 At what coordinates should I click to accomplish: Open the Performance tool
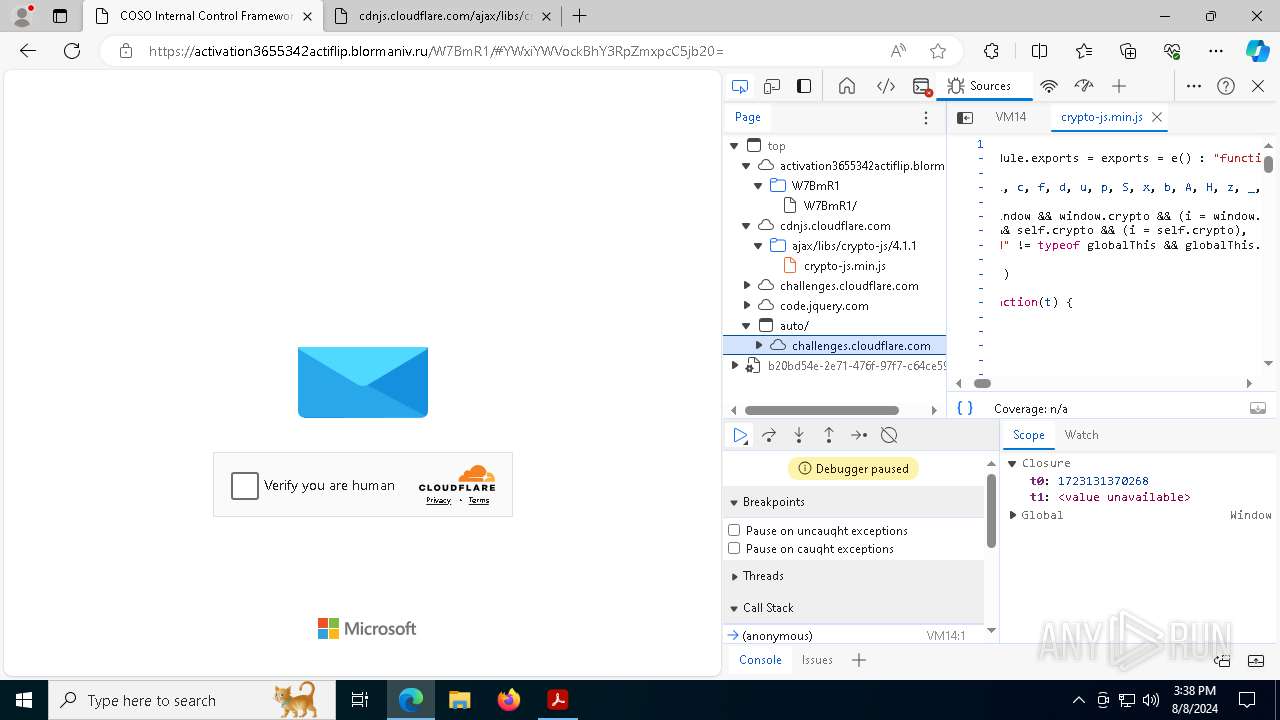[x=1084, y=86]
